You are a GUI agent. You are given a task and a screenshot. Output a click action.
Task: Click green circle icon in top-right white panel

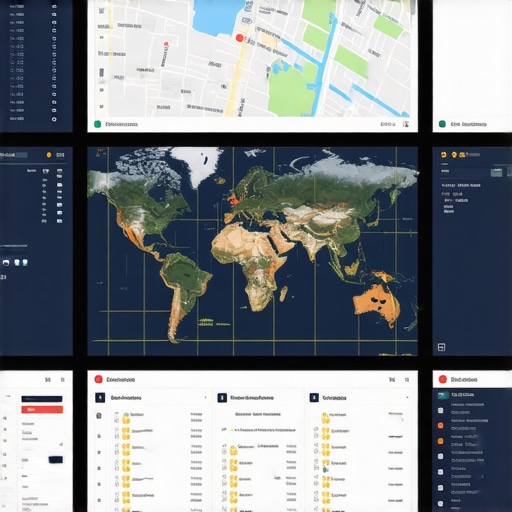[442, 124]
